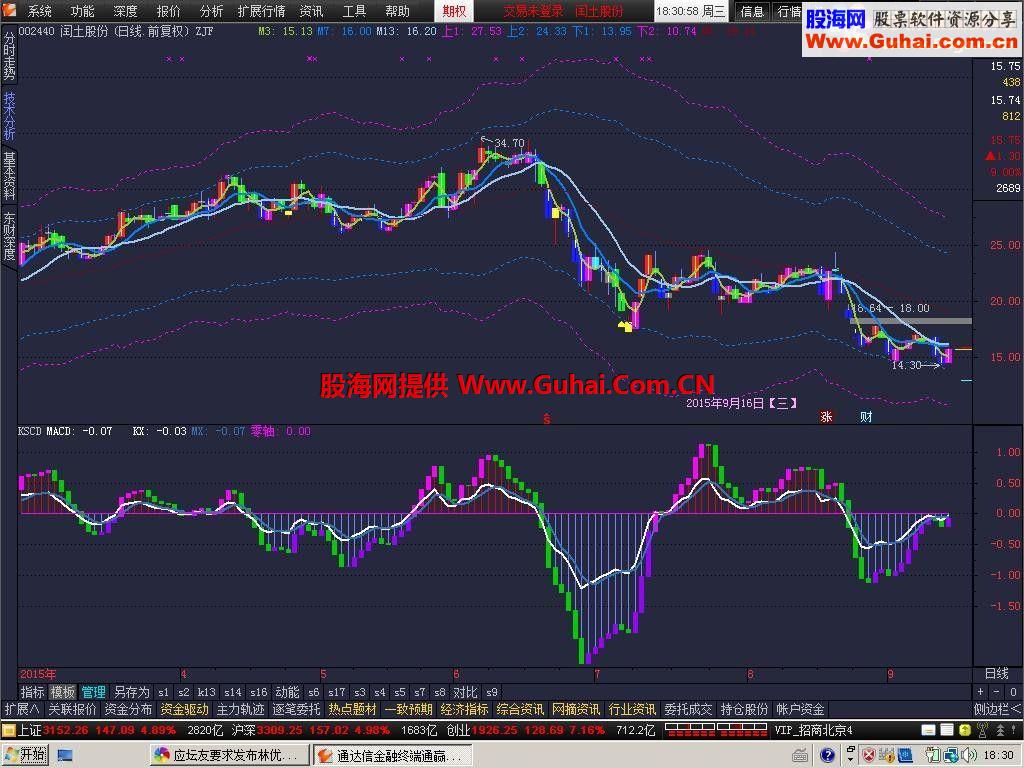This screenshot has width=1024, height=768.
Task: Open the 行业资讯 tab
Action: (632, 709)
